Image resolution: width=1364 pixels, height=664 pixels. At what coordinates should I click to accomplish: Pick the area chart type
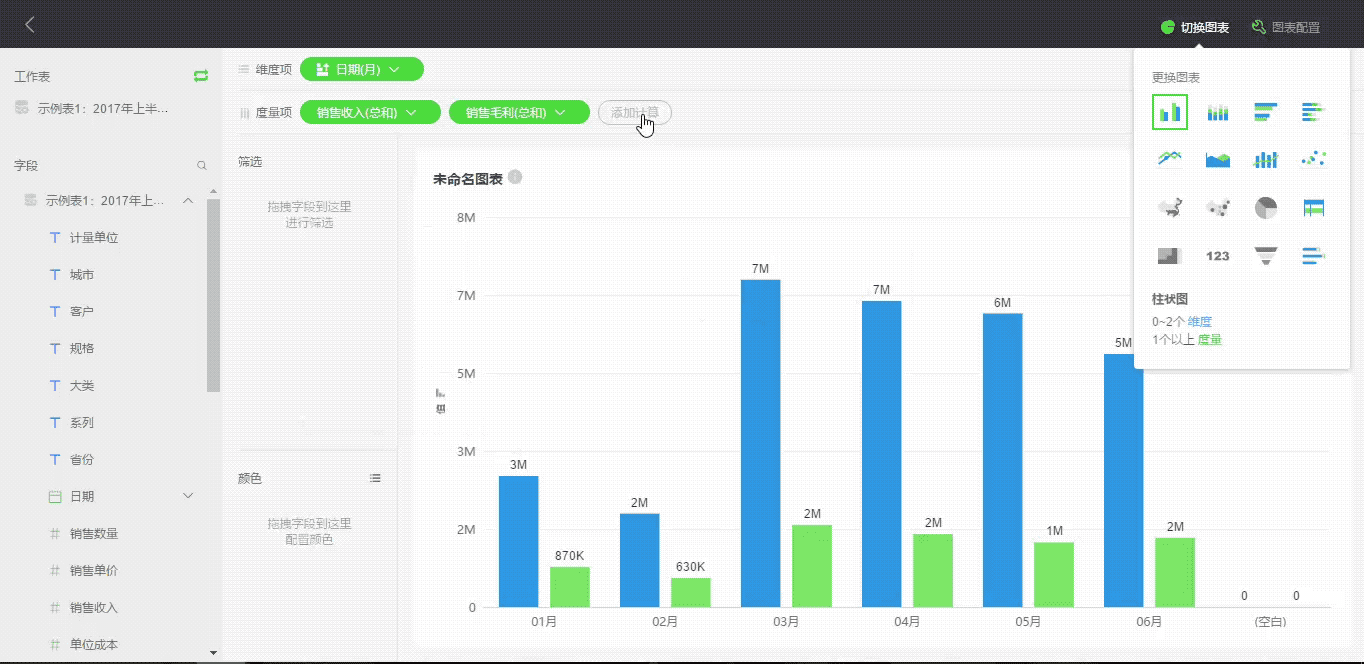coord(1217,159)
